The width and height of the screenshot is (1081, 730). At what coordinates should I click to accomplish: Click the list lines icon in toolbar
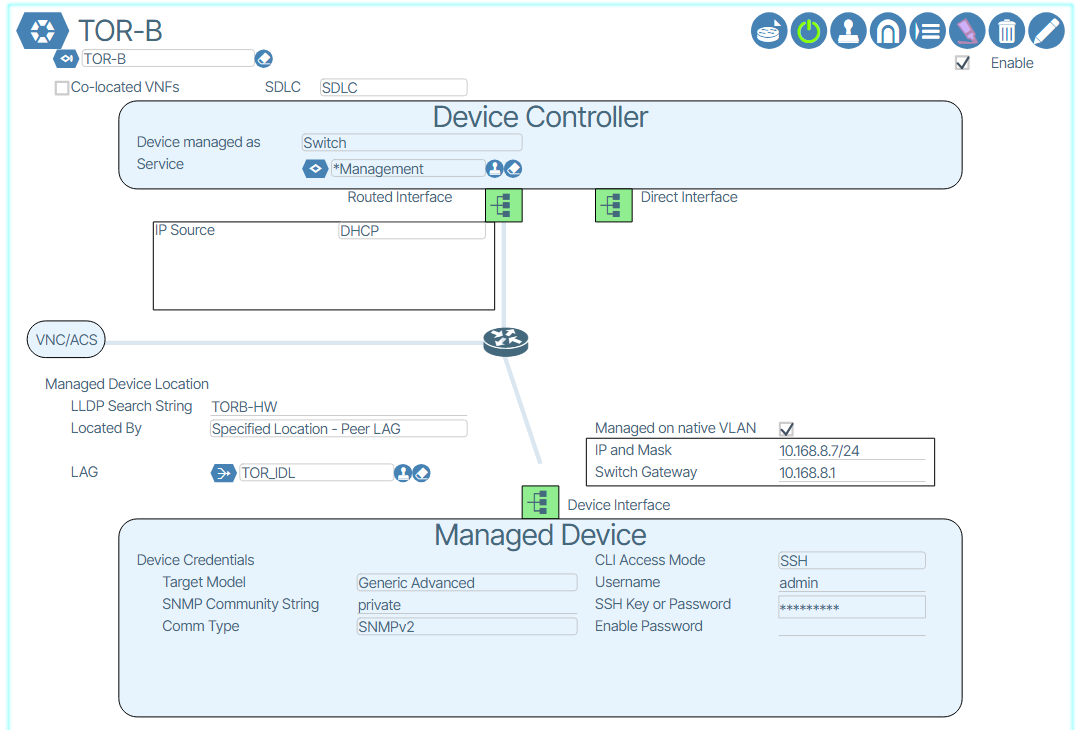coord(928,31)
